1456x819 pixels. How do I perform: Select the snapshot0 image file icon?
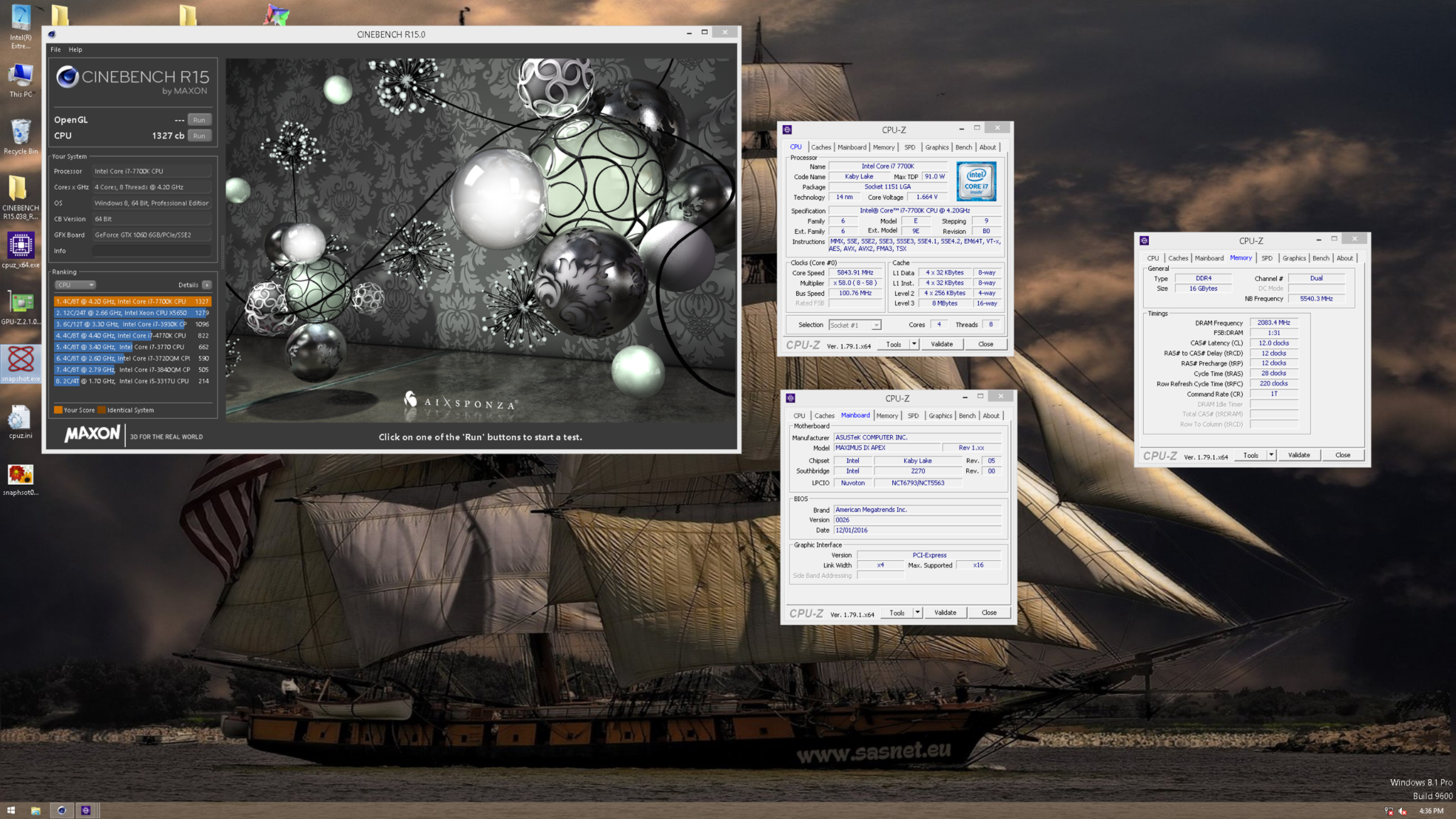tap(21, 479)
